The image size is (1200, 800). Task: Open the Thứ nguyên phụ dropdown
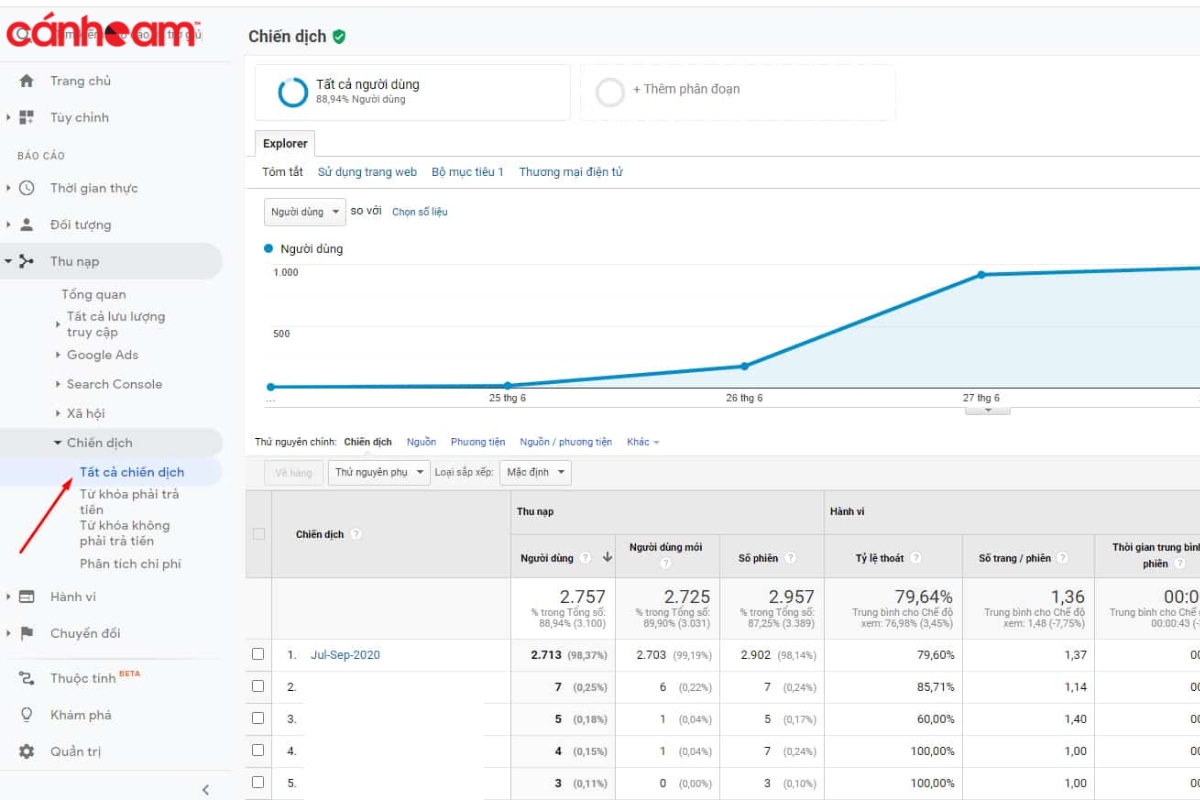coord(379,472)
